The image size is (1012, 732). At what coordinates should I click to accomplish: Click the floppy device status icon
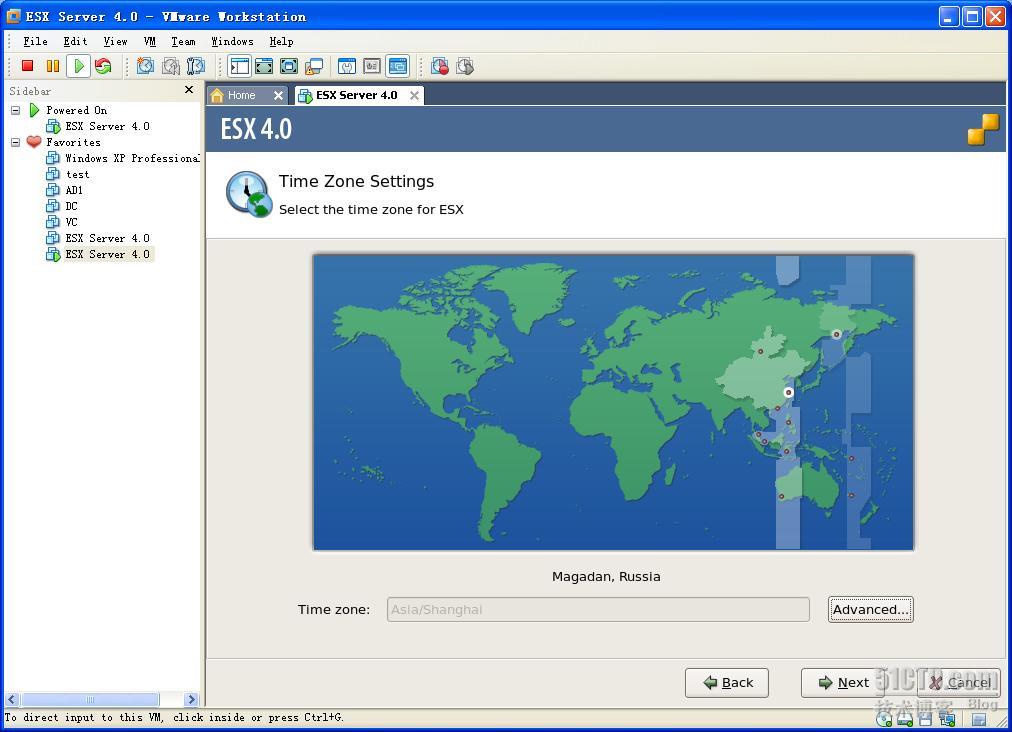(x=926, y=718)
